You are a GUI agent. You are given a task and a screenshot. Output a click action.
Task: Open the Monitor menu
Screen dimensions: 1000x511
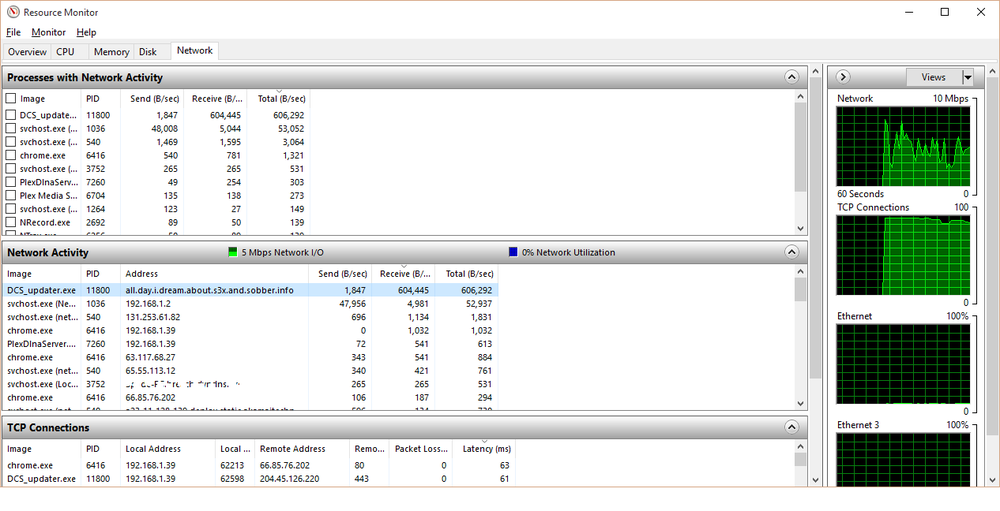tap(48, 32)
